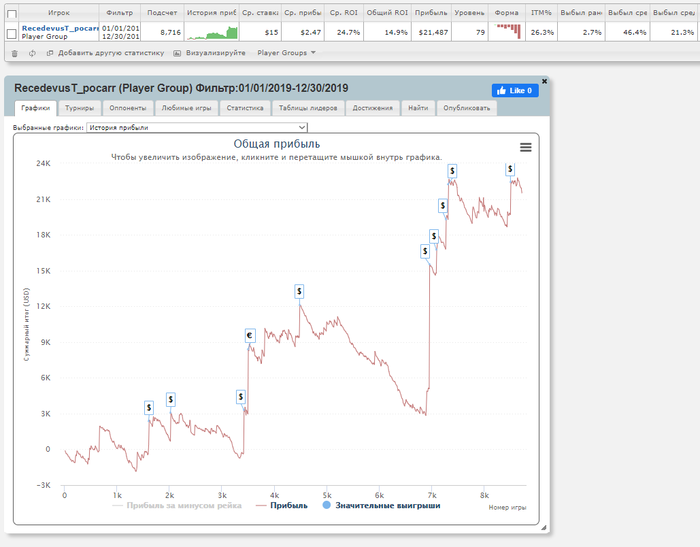Click the 24.7% average ROI cell
Viewport: 700px width, 547px height.
click(x=349, y=33)
